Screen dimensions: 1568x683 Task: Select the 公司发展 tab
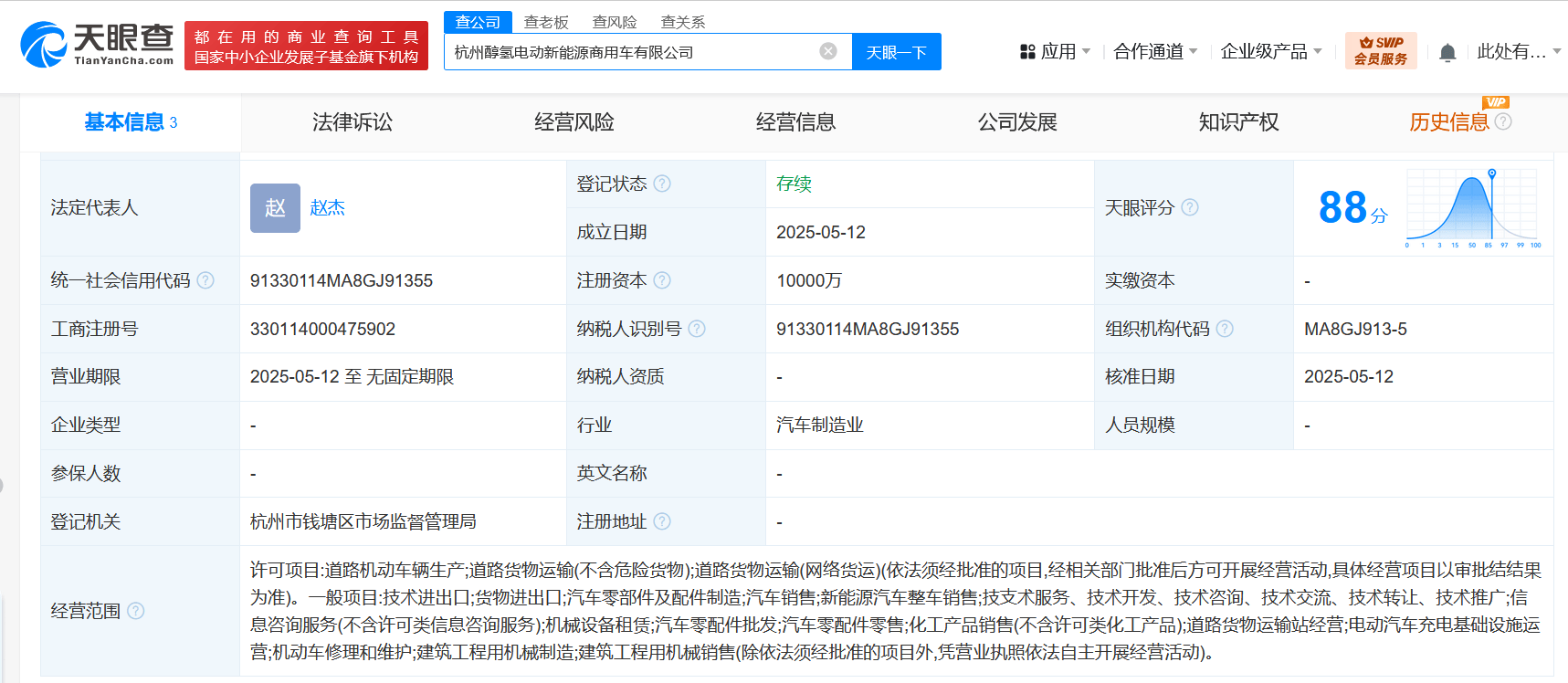[x=1017, y=122]
